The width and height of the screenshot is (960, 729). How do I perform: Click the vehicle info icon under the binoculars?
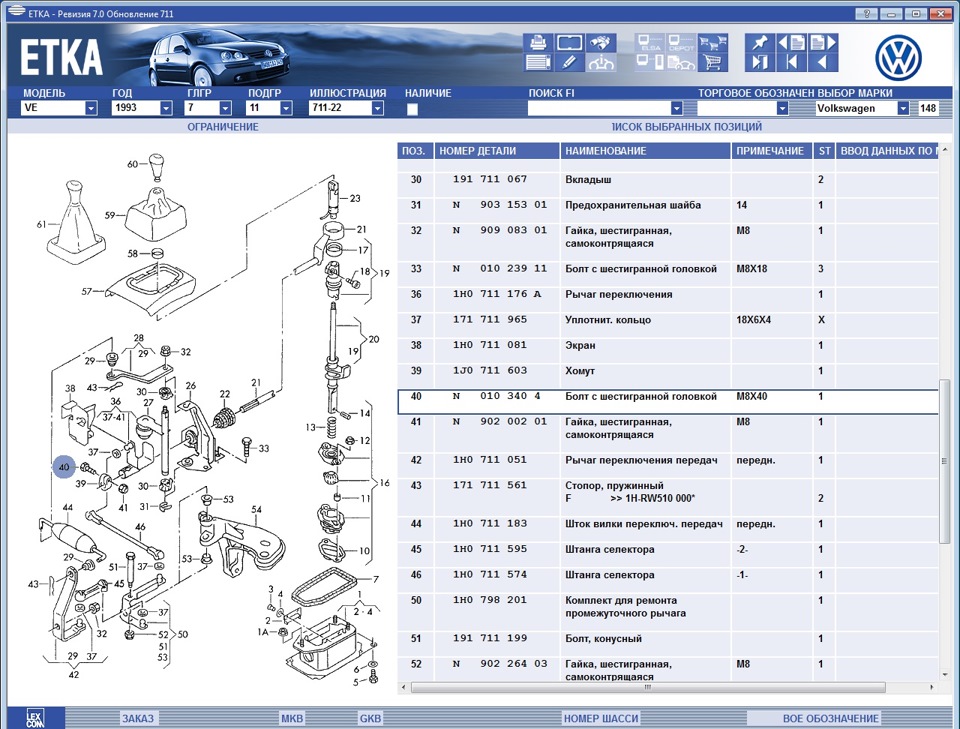601,62
